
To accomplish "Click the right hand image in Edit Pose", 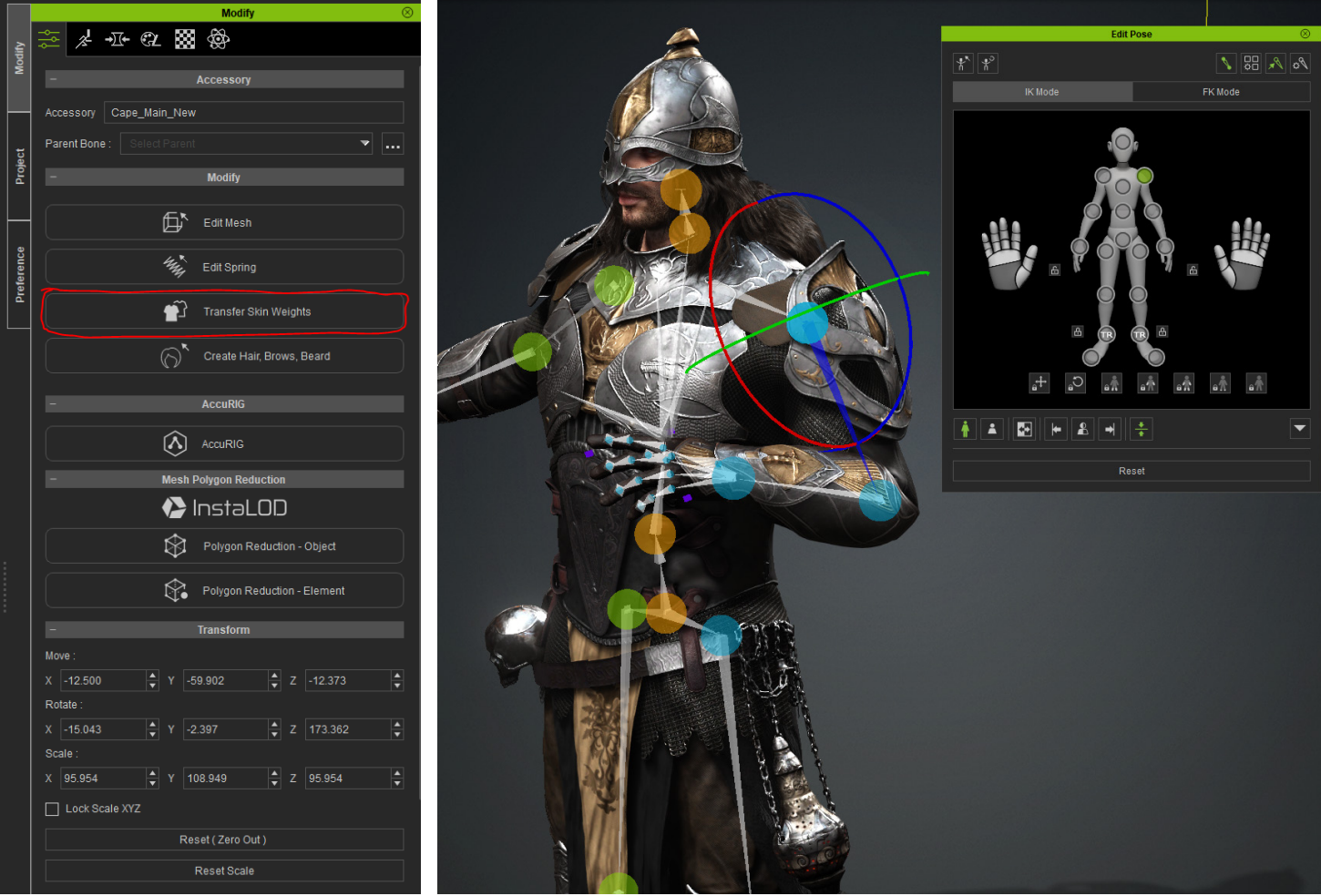I will (1242, 254).
